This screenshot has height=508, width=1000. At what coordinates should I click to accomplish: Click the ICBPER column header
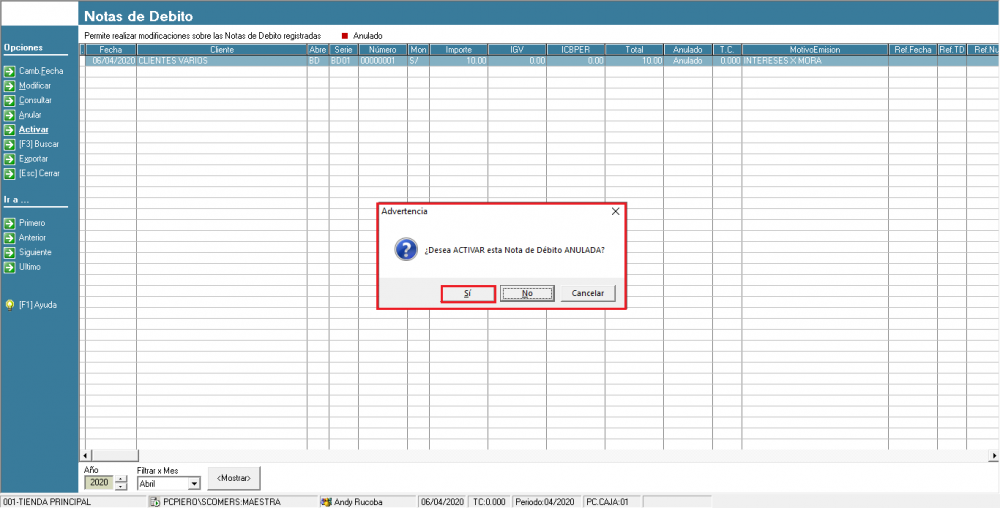click(575, 50)
